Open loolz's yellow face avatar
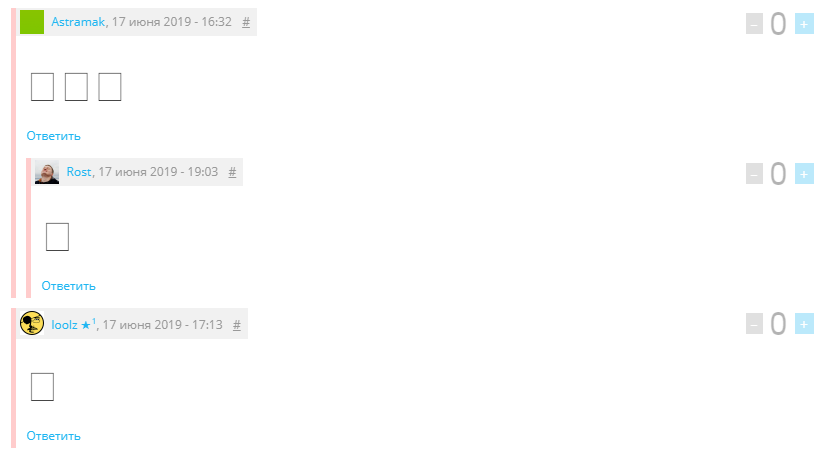Screen dimensions: 834x453 (32, 323)
